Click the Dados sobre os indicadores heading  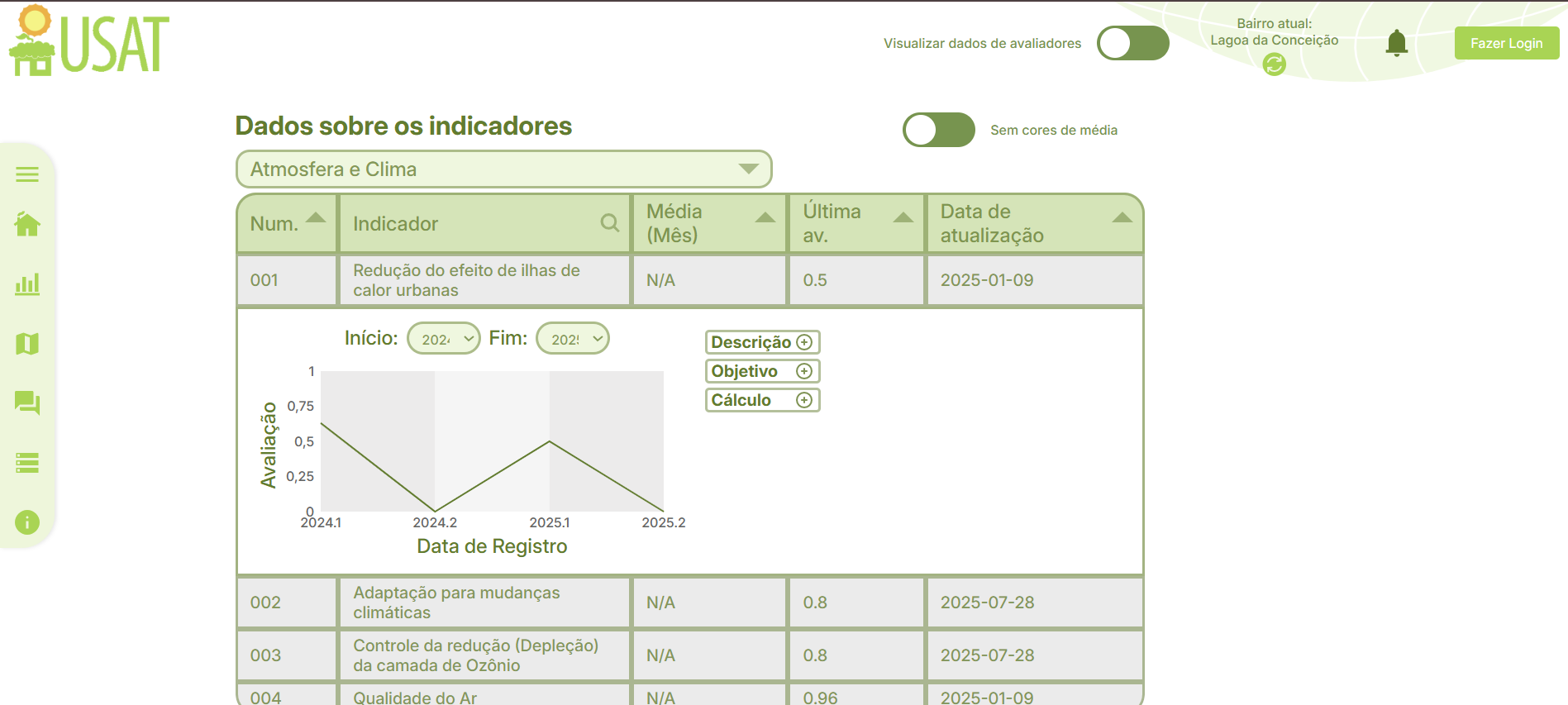(403, 126)
